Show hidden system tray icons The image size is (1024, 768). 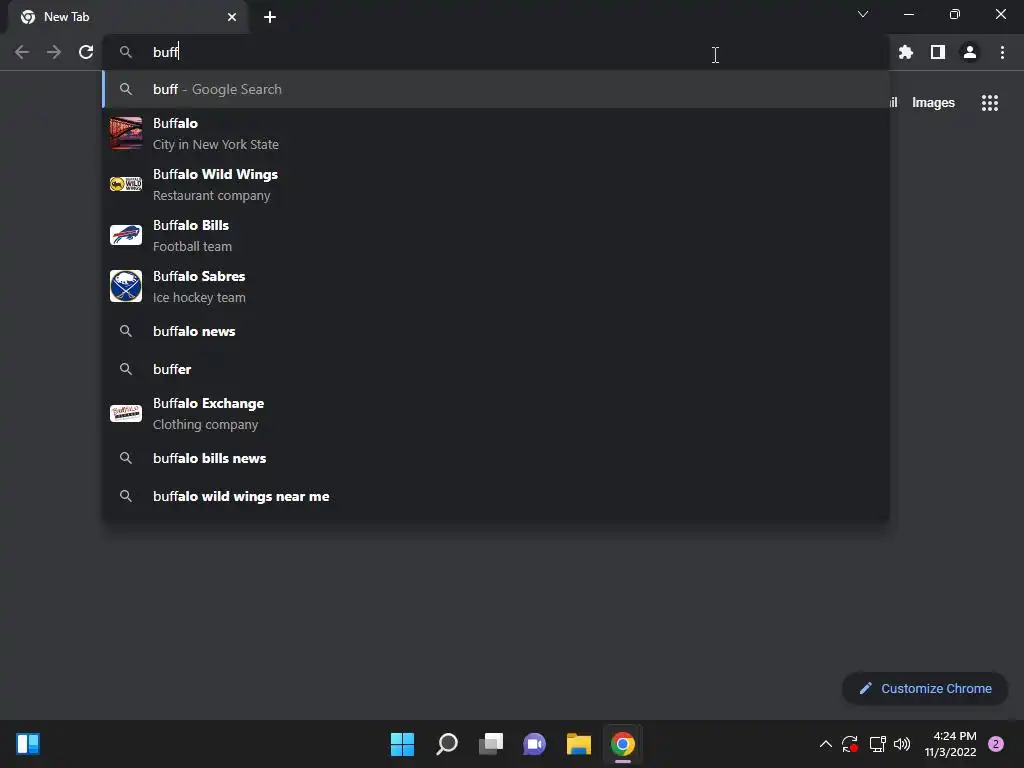coord(825,744)
